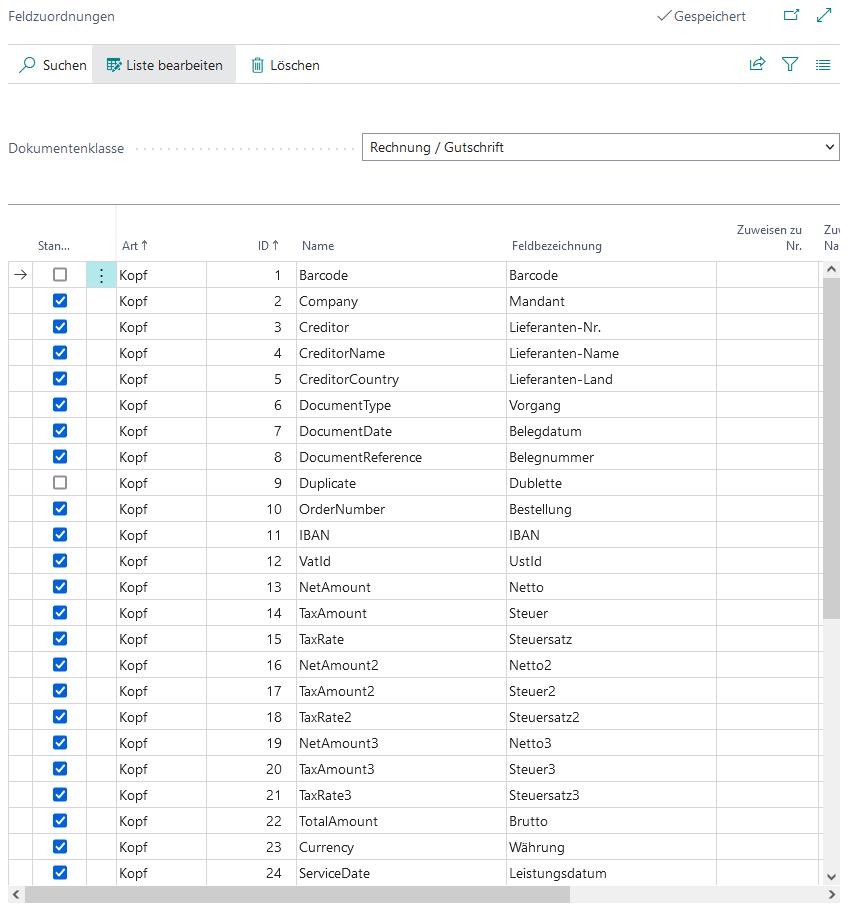
Task: Open the Dokumentenklasse dropdown
Action: 600,147
